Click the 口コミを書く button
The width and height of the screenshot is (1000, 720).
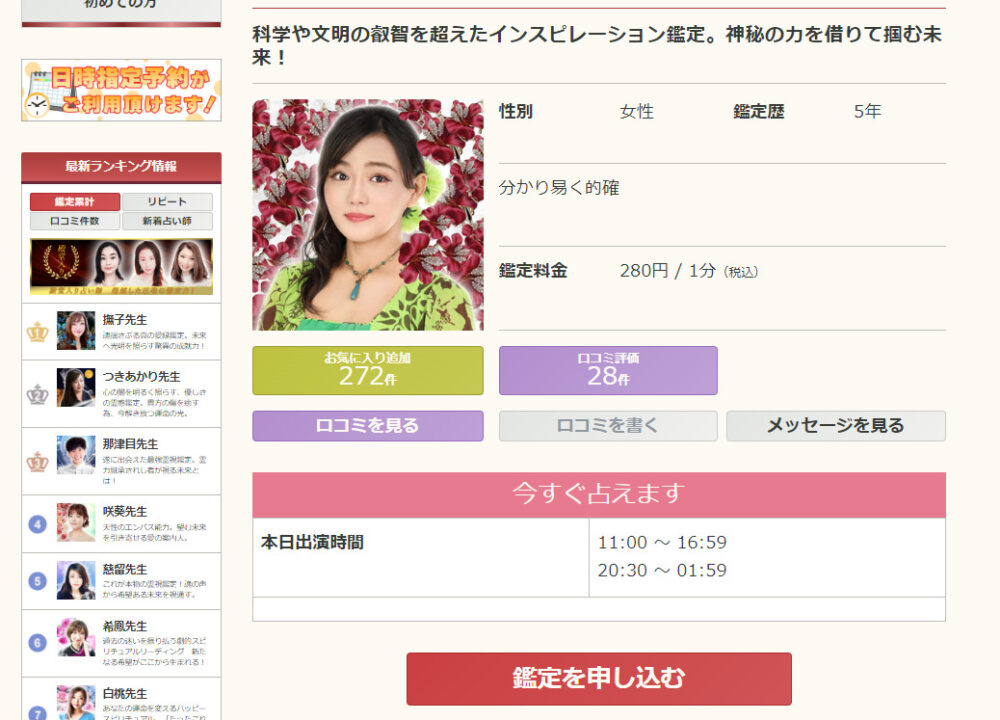point(608,426)
